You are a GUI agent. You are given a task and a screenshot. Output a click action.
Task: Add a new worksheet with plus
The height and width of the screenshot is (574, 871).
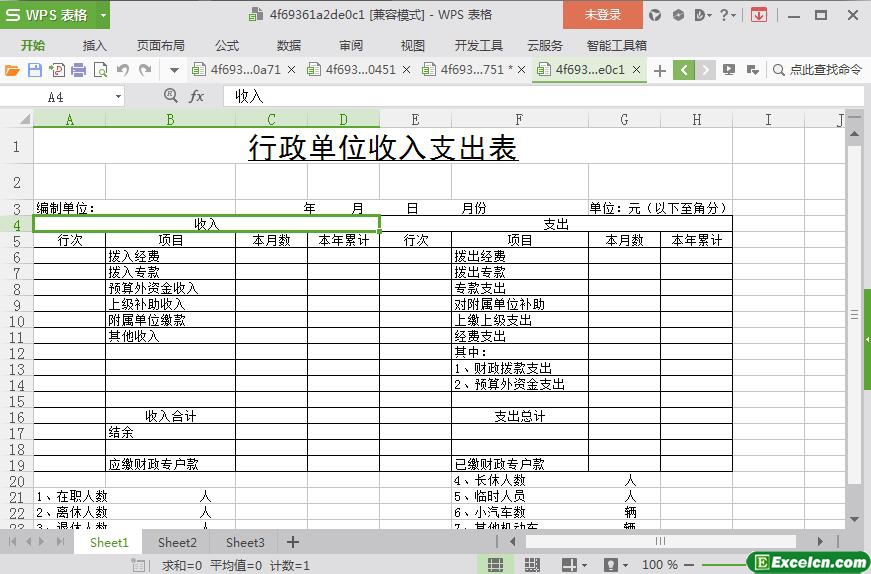293,542
